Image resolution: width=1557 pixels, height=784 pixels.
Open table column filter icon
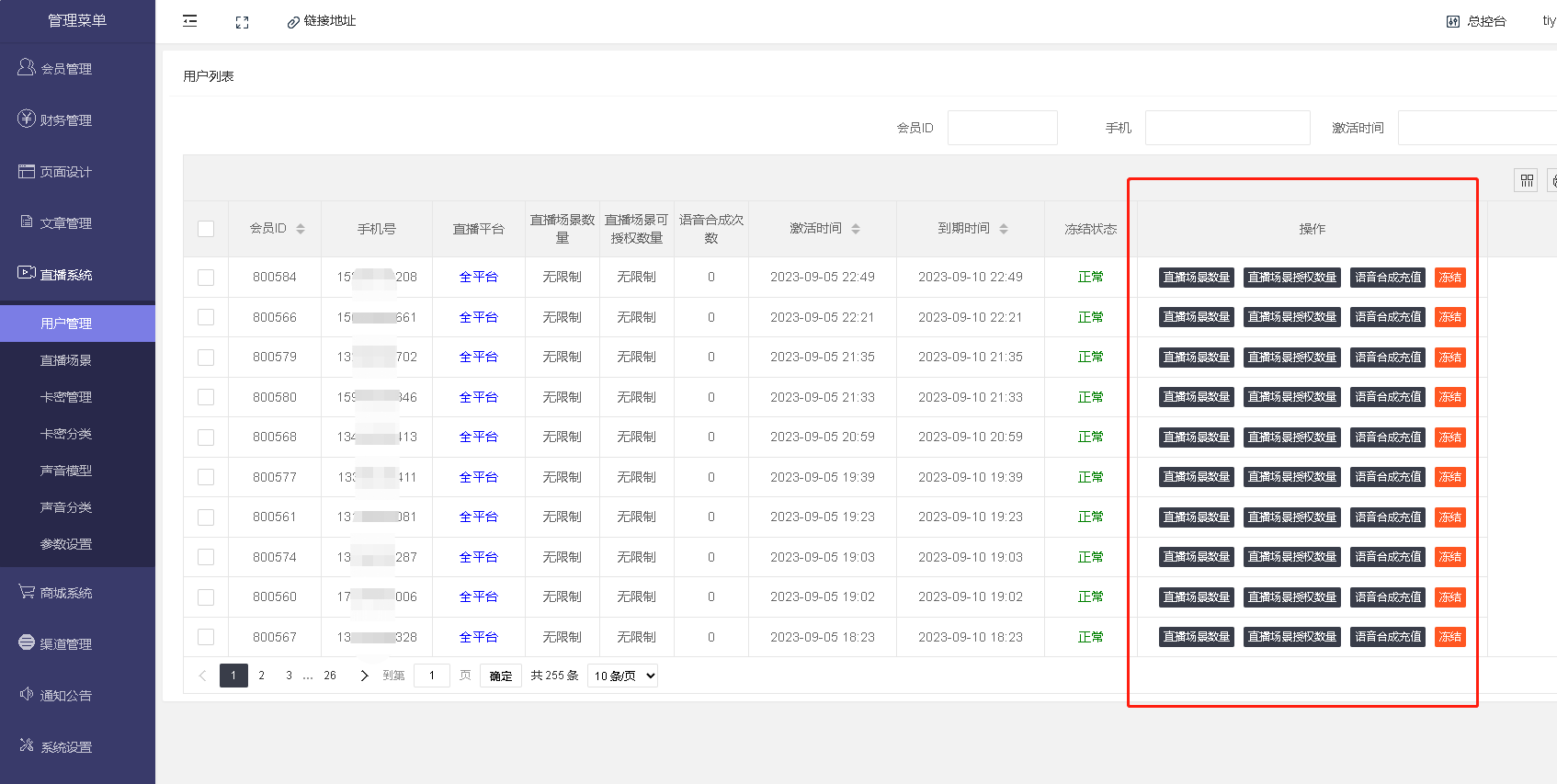point(1527,180)
